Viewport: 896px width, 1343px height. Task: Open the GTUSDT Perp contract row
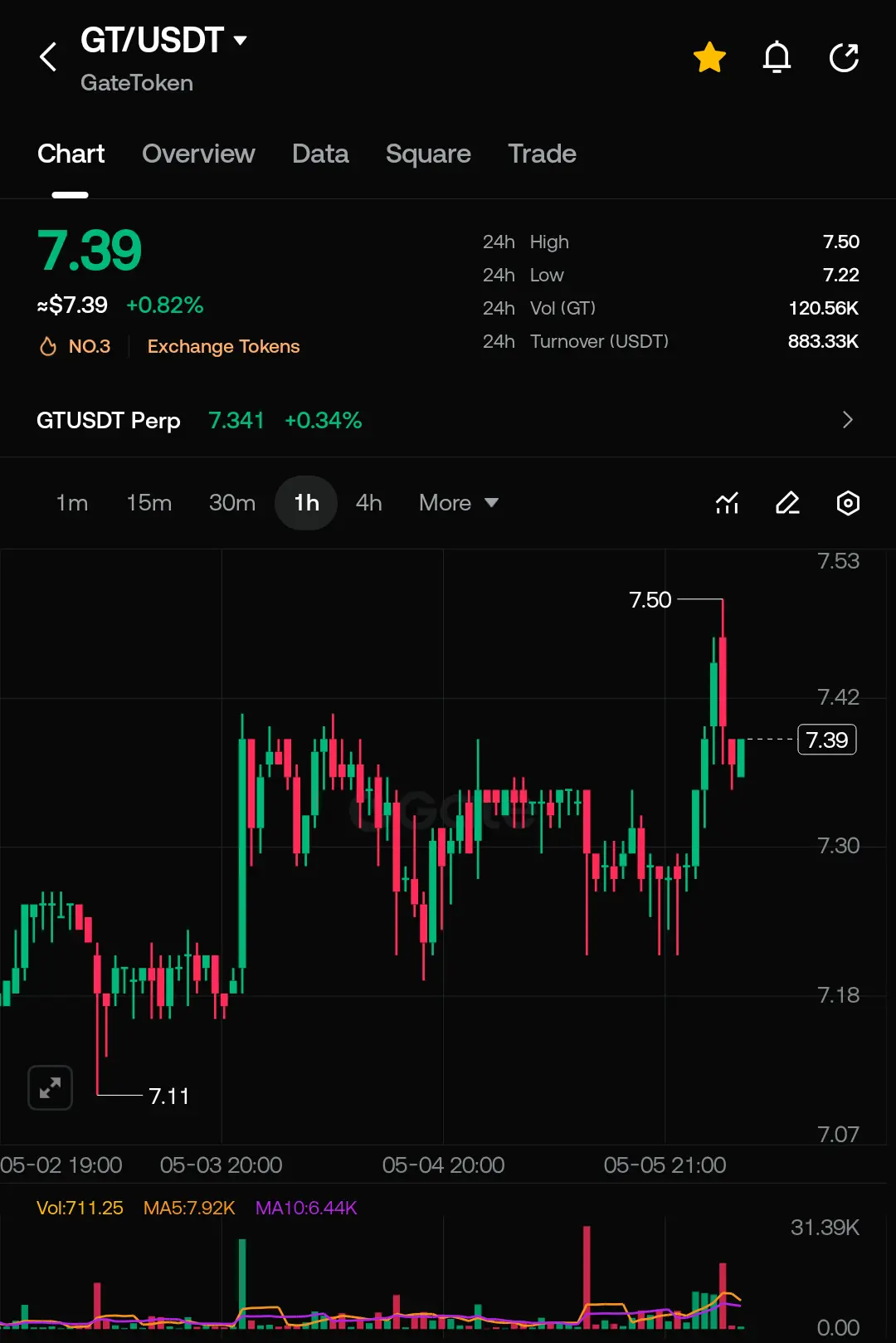pyautogui.click(x=448, y=420)
